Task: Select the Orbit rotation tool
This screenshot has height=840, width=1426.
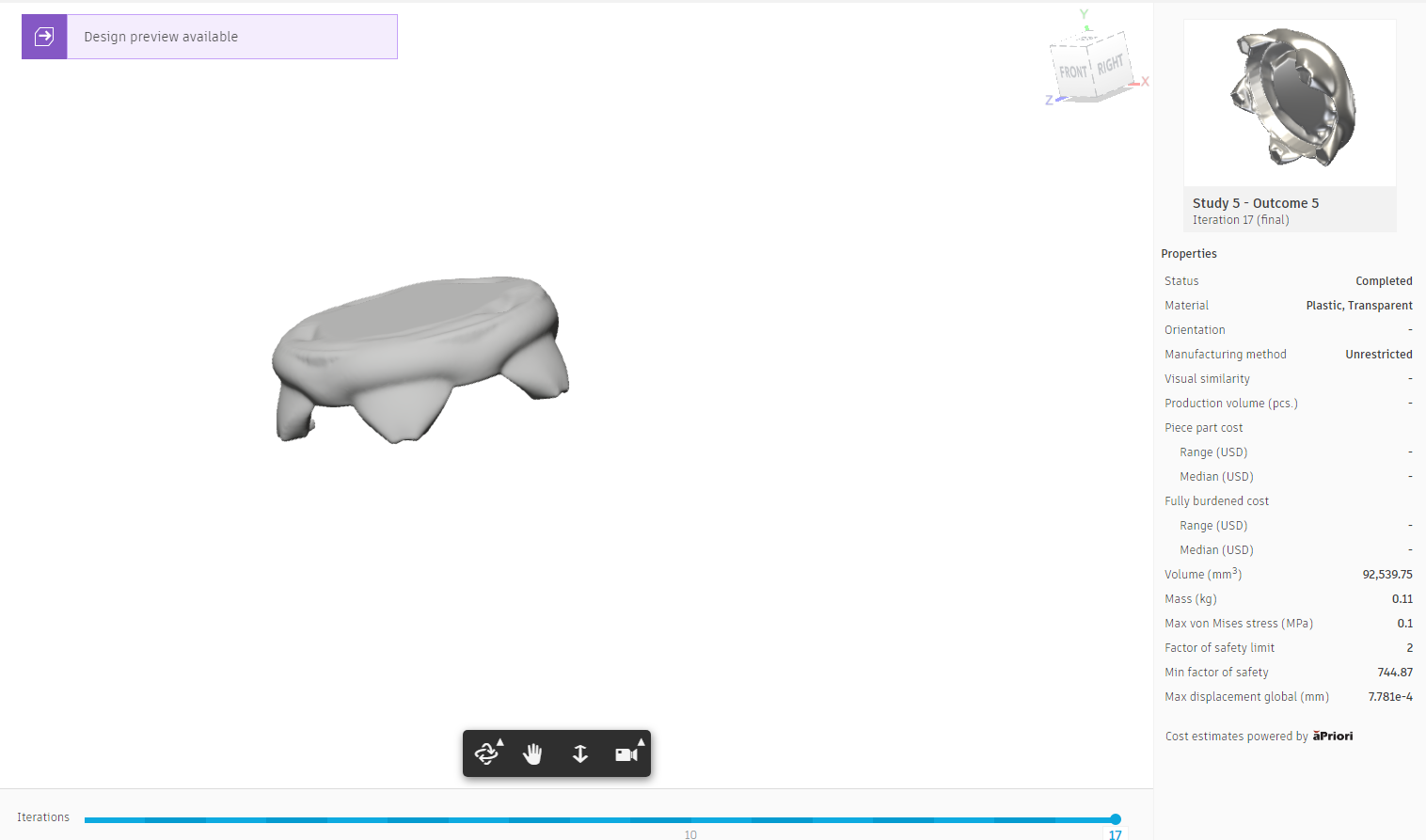Action: pyautogui.click(x=486, y=754)
